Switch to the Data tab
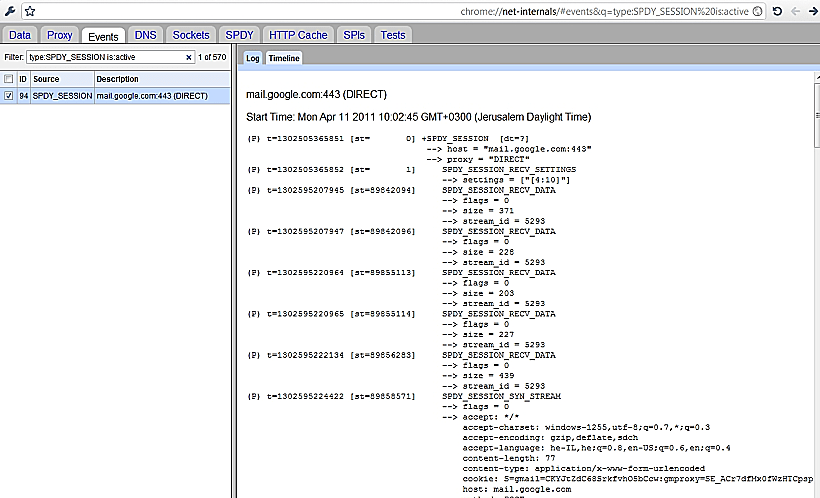820x498 pixels. [x=20, y=35]
